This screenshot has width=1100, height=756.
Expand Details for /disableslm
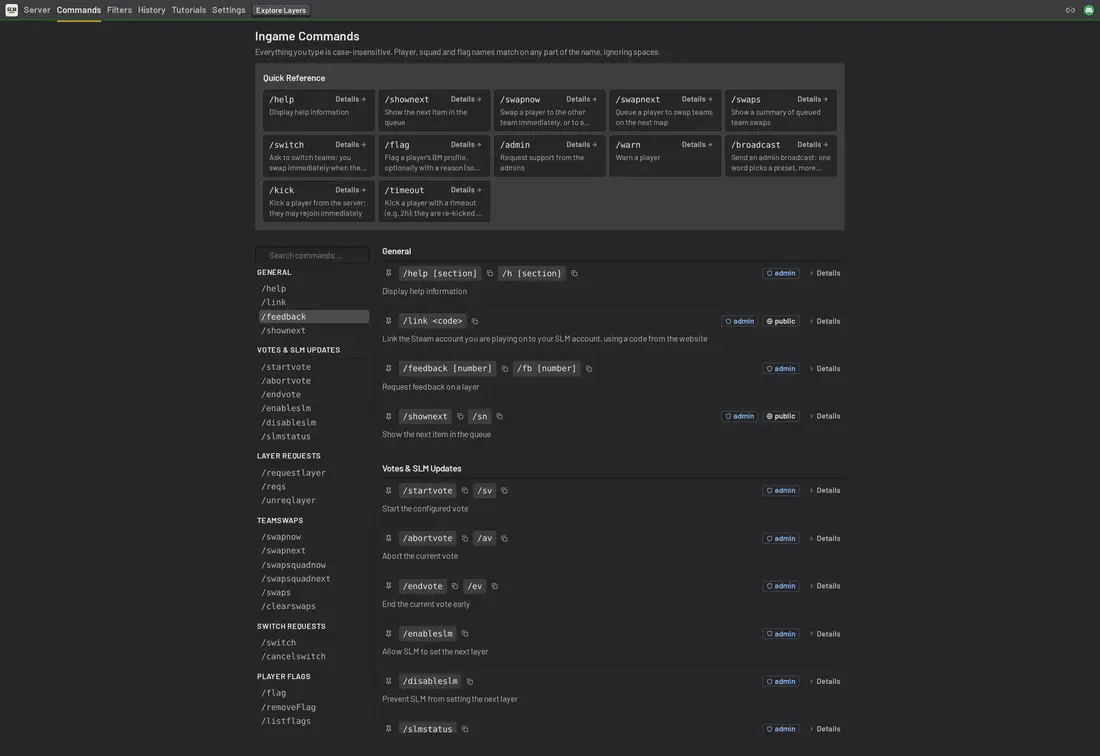tap(824, 682)
